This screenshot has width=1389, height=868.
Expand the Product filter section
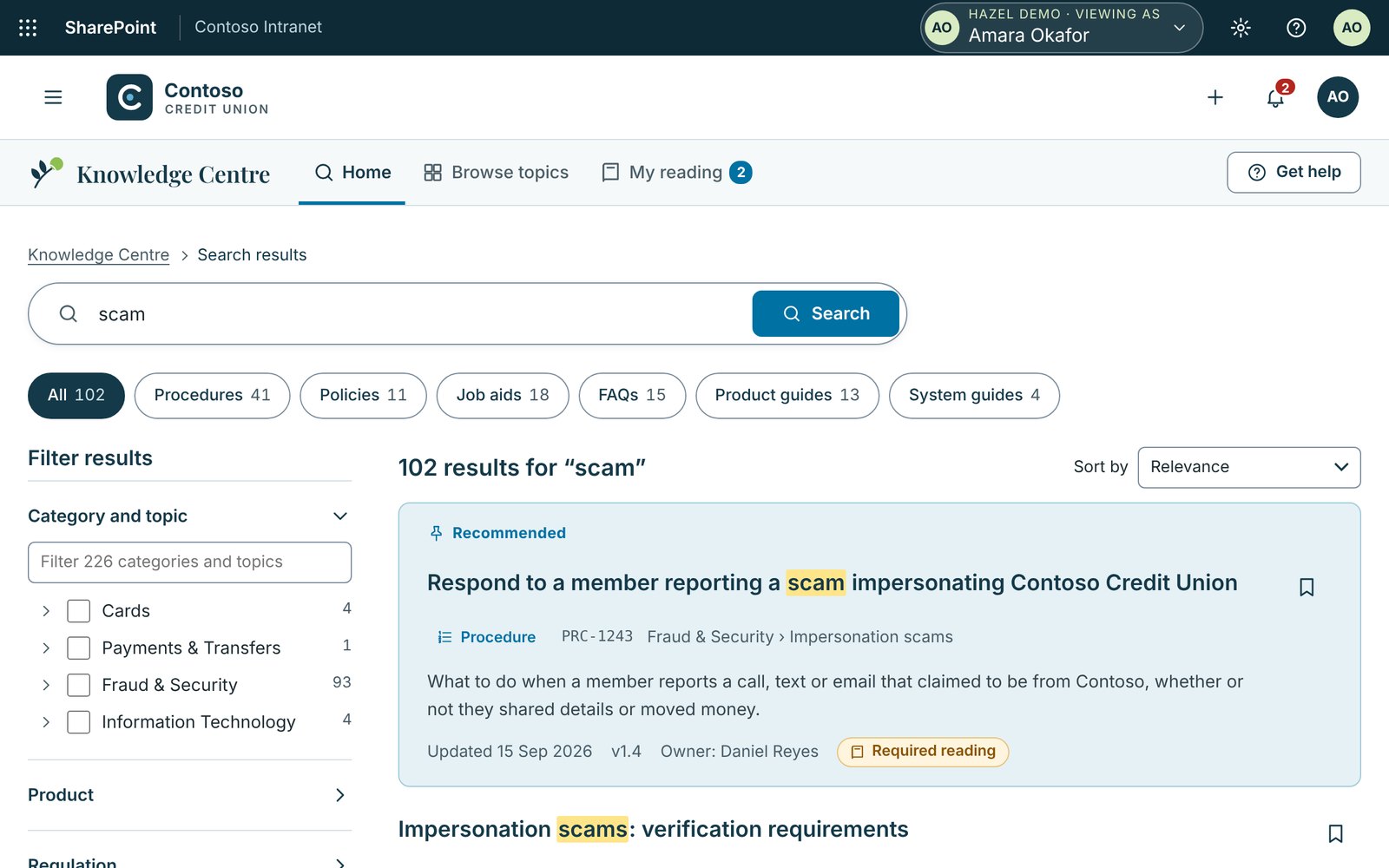(189, 795)
